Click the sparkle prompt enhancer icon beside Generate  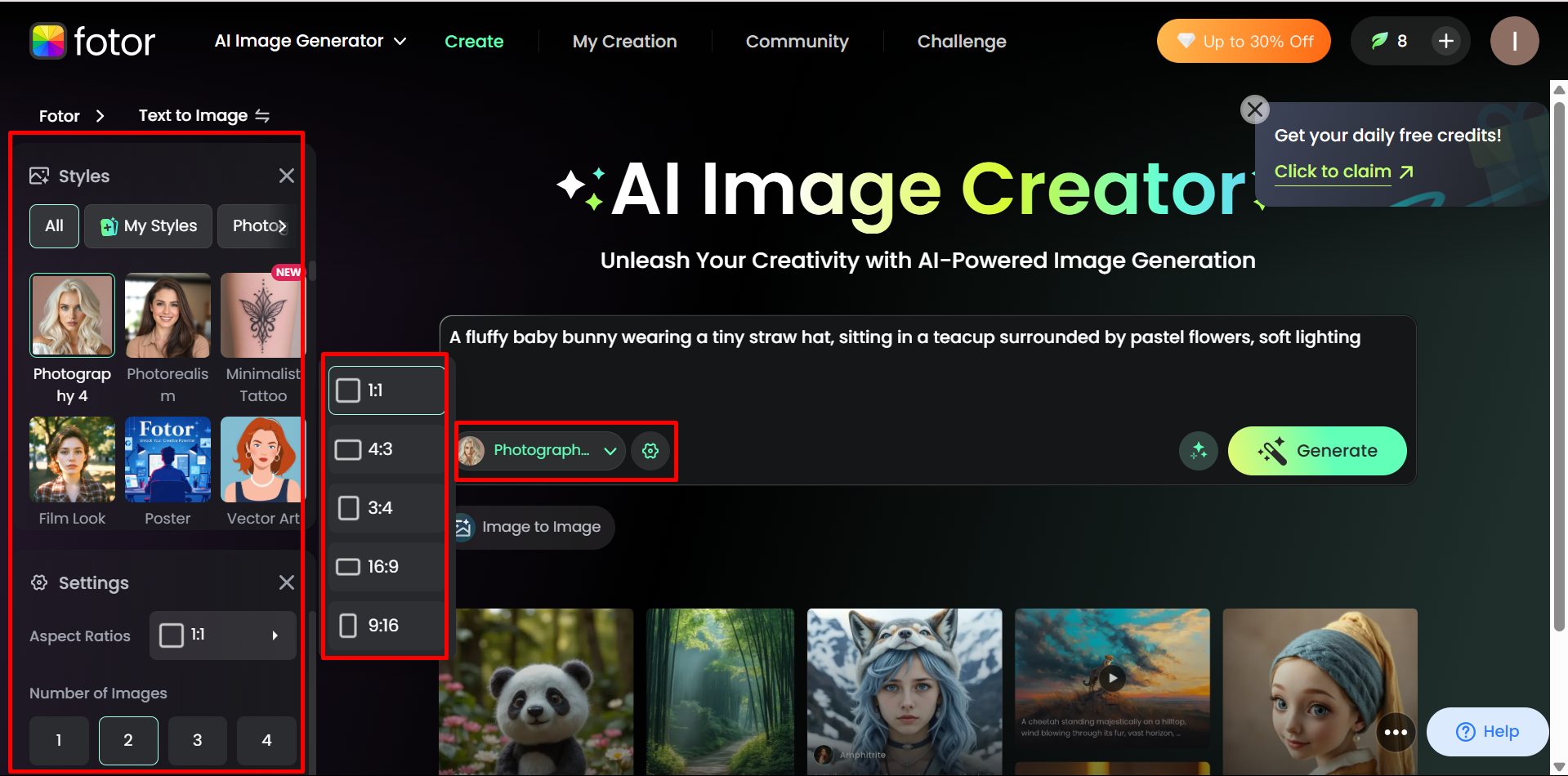[1198, 450]
